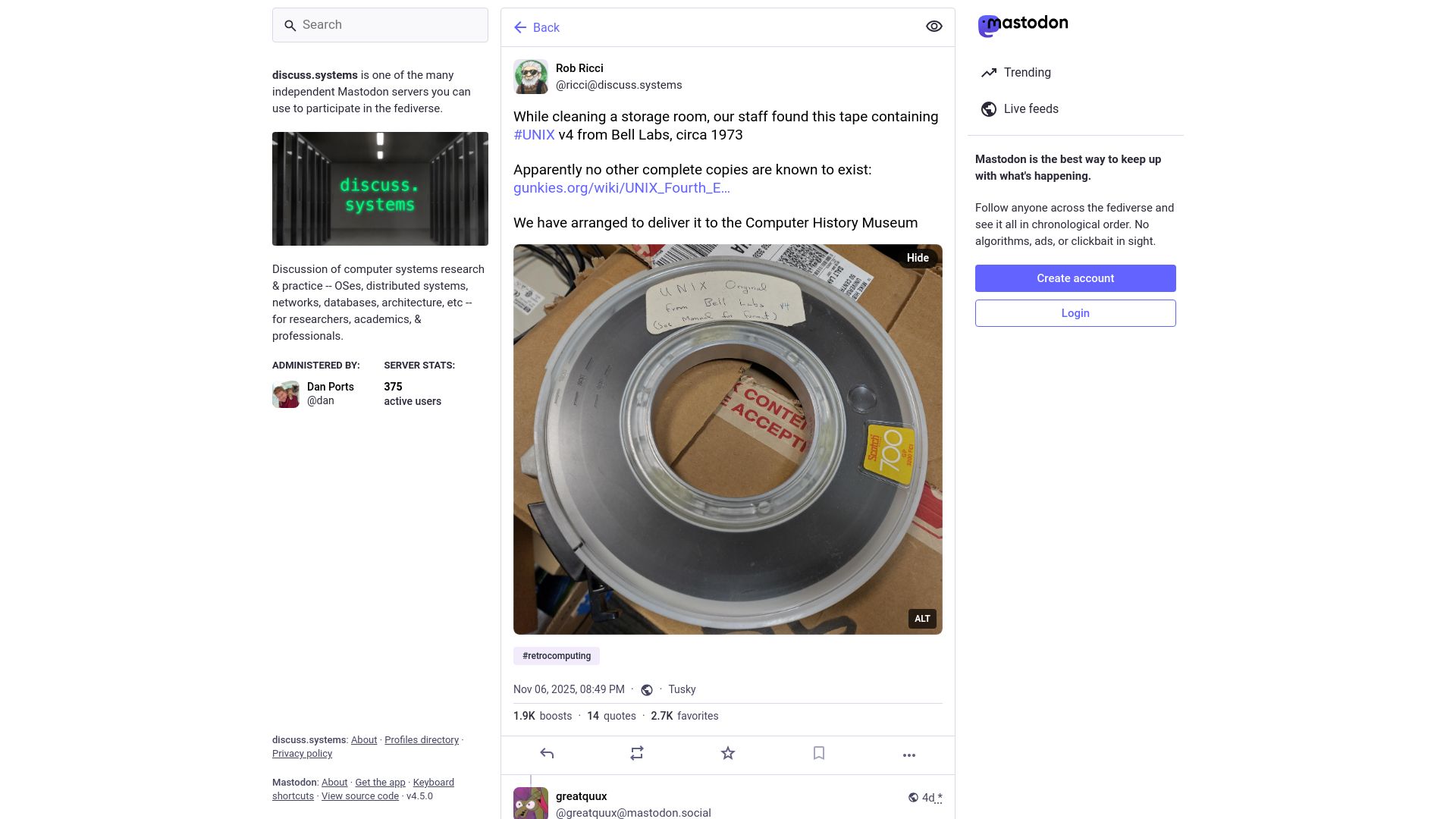Screen dimensions: 1456x819
Task: Open discuss.systems About link
Action: coord(364,740)
